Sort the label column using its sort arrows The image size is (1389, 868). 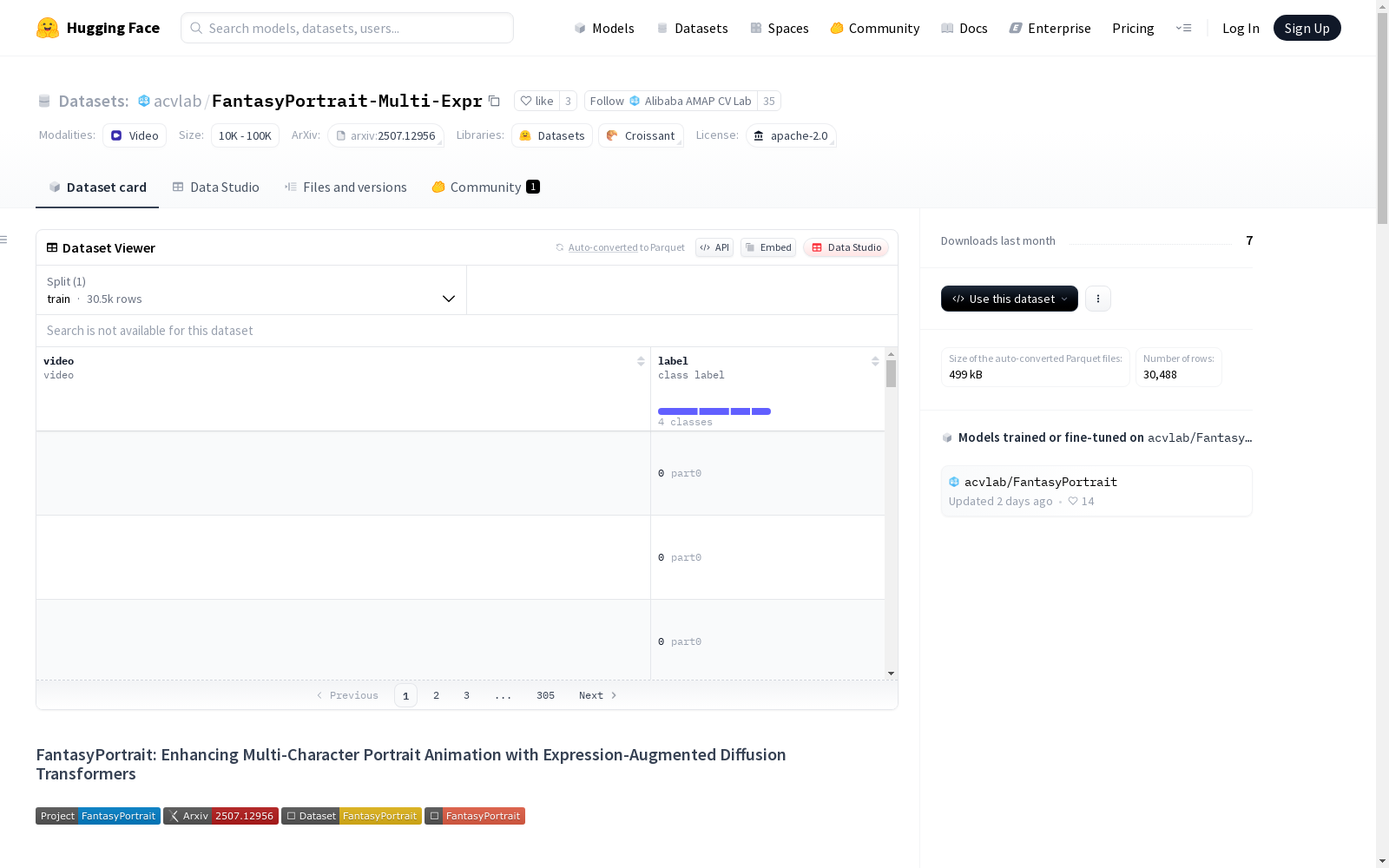click(x=875, y=361)
